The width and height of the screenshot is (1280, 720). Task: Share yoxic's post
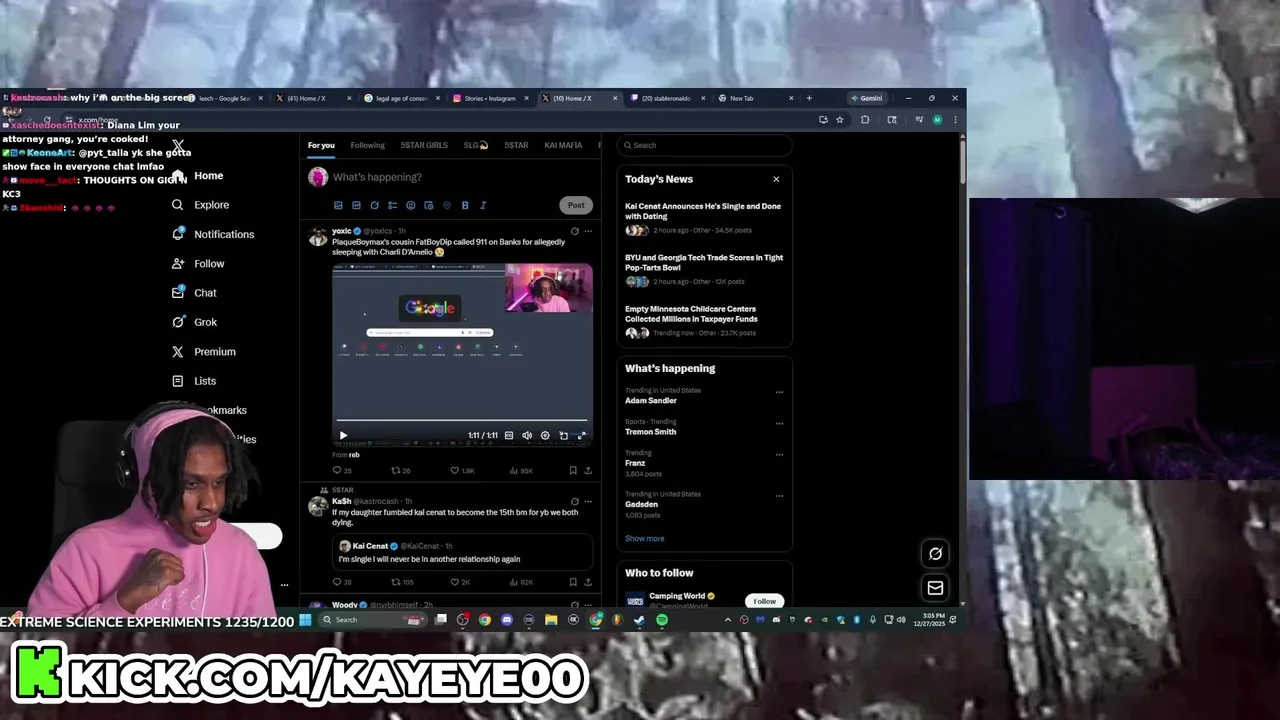588,470
